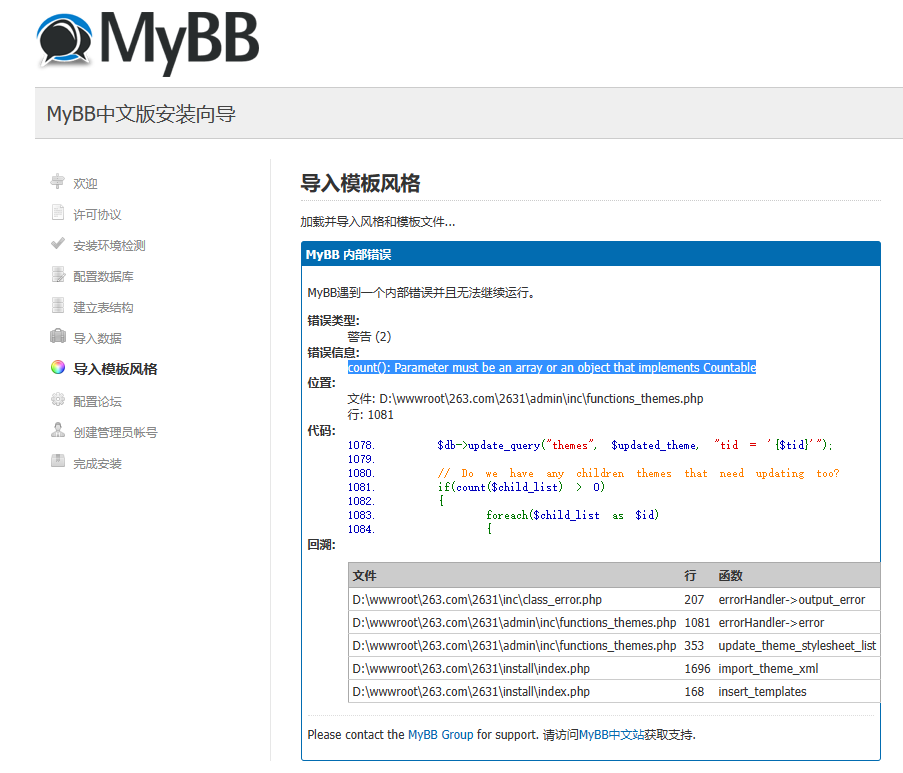Click the 导入模板风格 page heading
Screen dimensions: 903x773
tap(359, 184)
